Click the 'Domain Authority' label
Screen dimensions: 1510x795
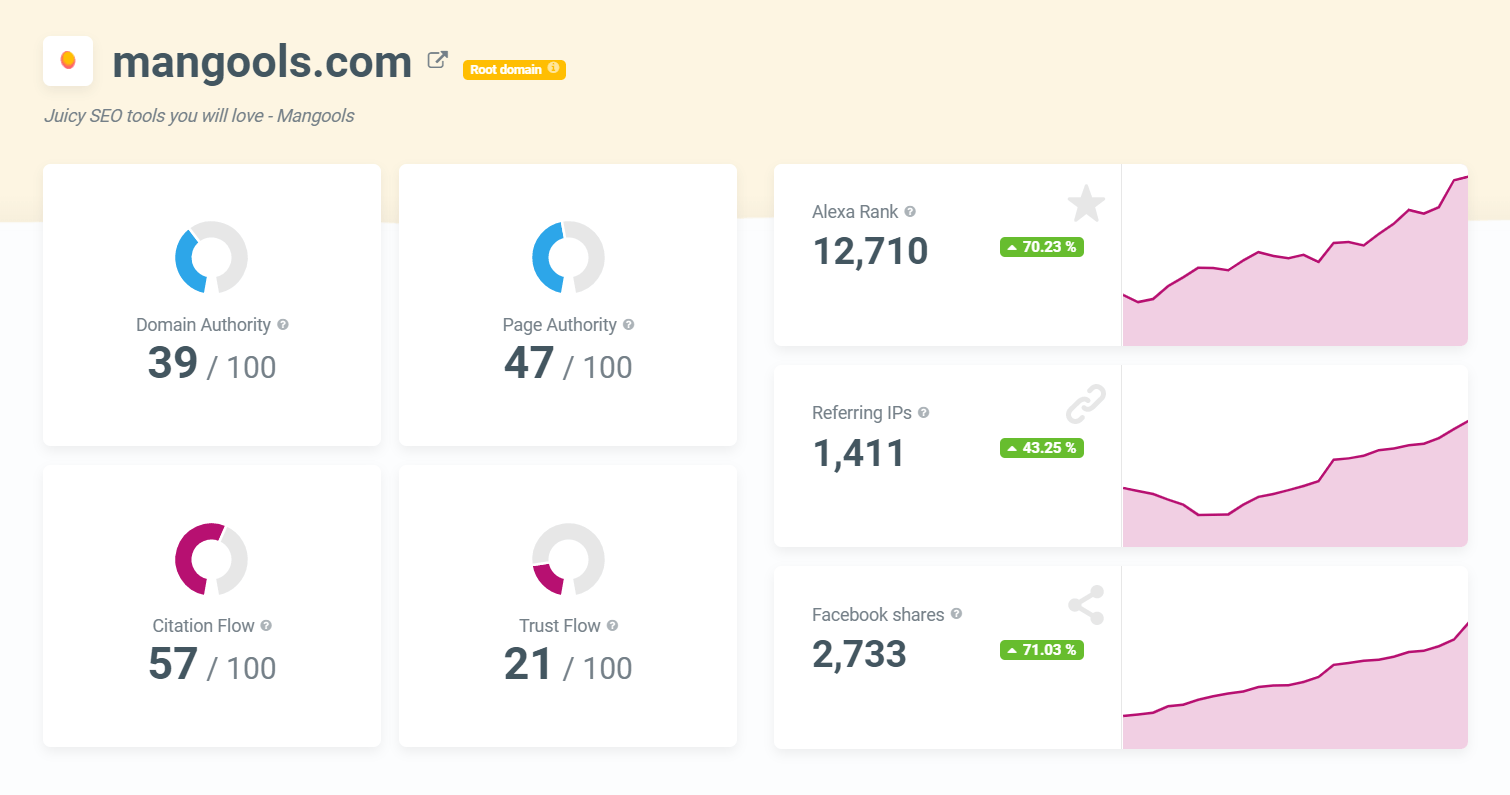[x=203, y=325]
